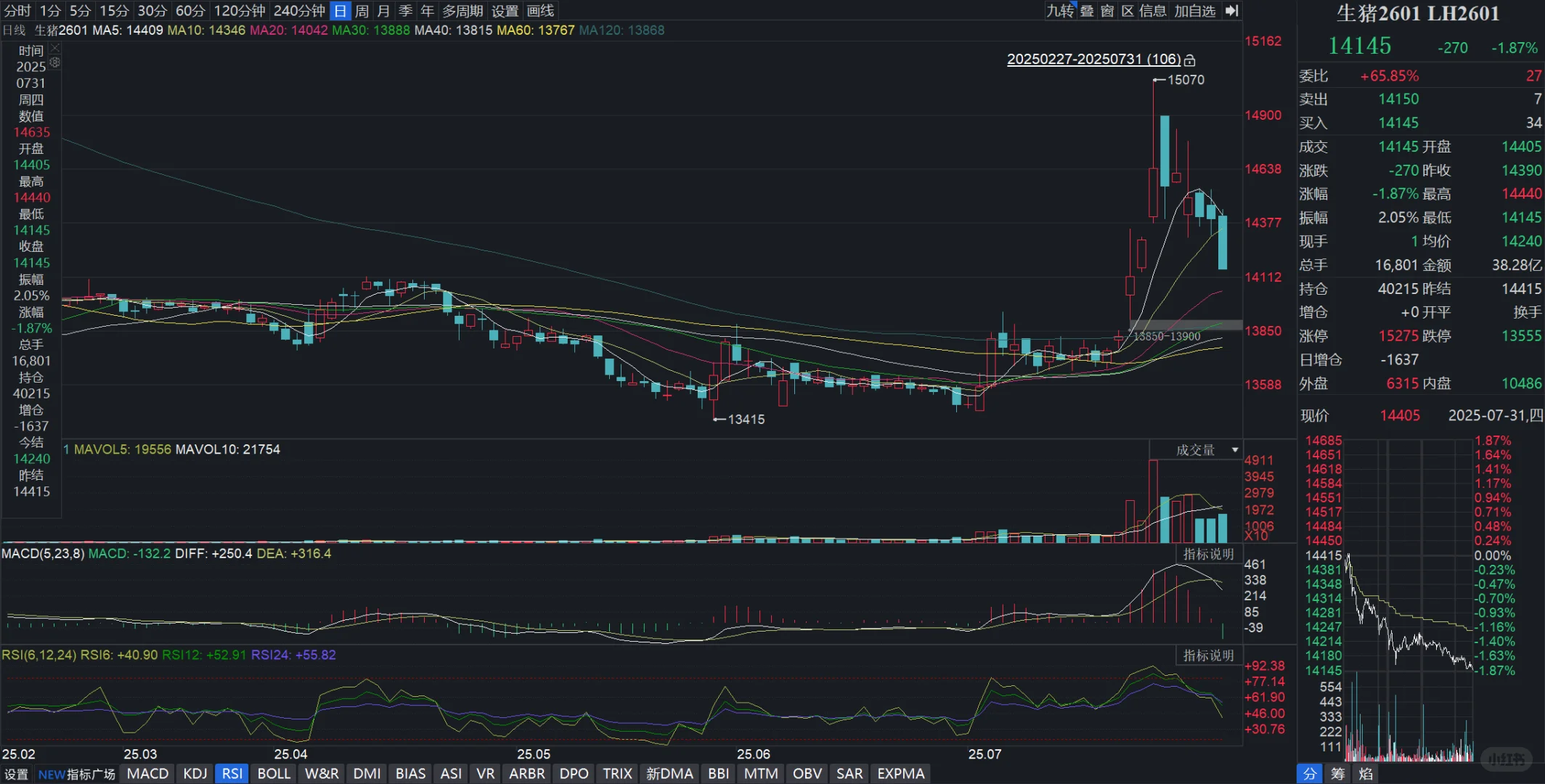Select the 5分 period
This screenshot has height=784, width=1545.
pos(81,10)
